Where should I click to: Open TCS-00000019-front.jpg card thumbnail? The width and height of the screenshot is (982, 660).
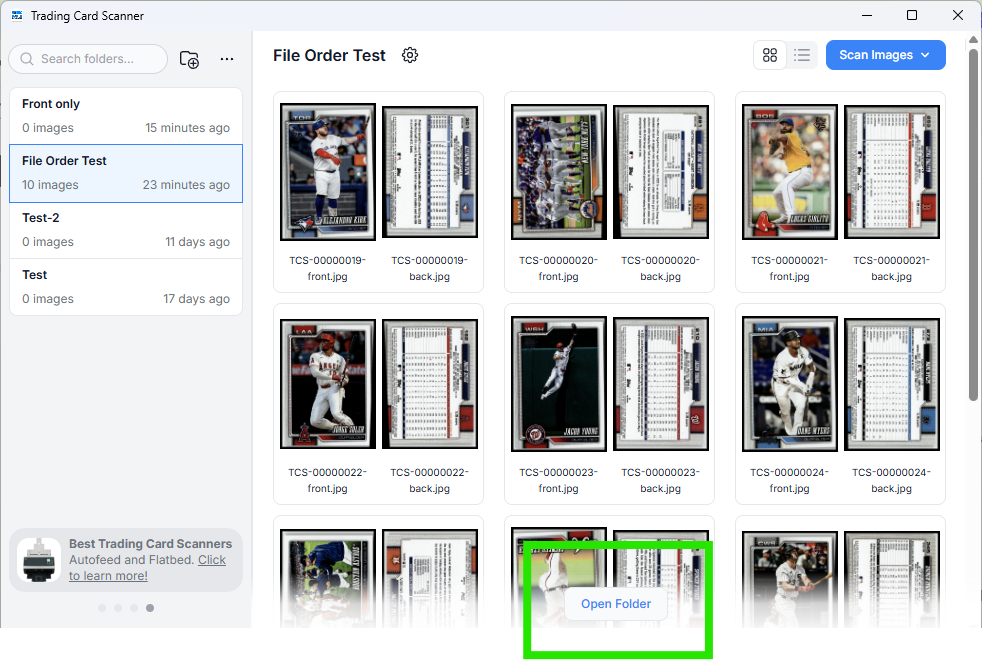coord(328,172)
